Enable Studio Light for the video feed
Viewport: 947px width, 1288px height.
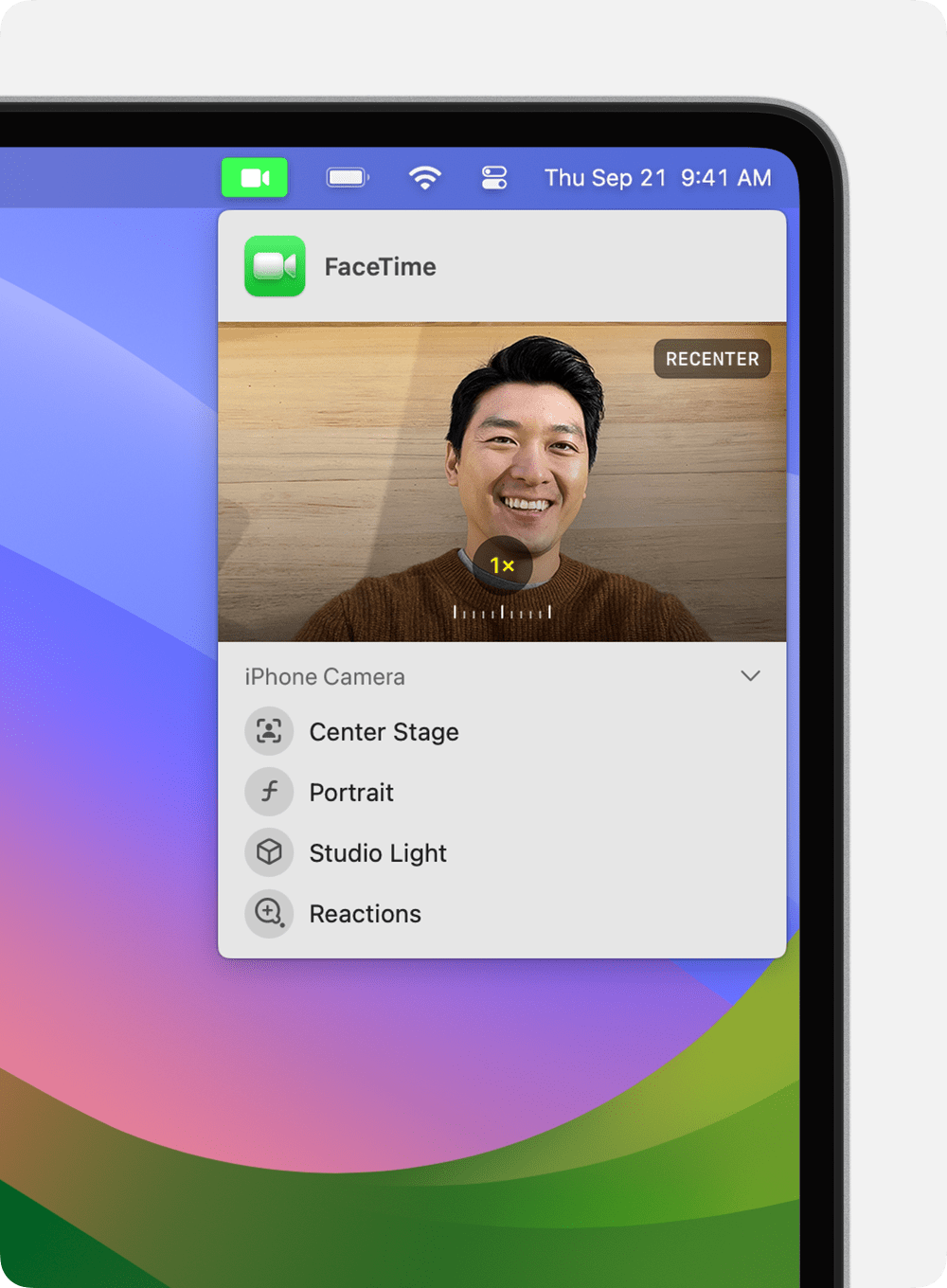click(x=377, y=852)
